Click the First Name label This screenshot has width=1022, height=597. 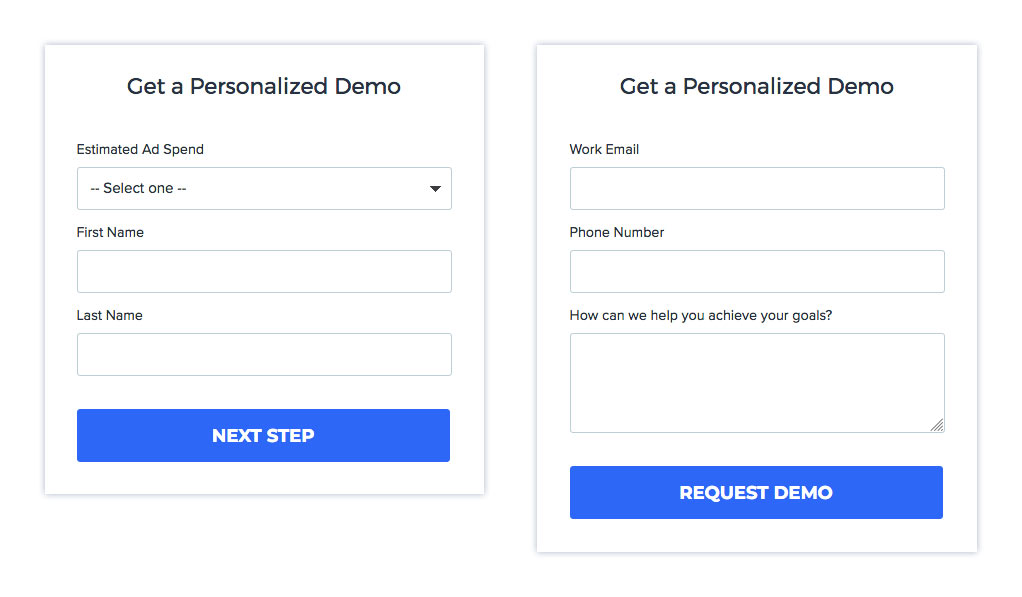[110, 232]
